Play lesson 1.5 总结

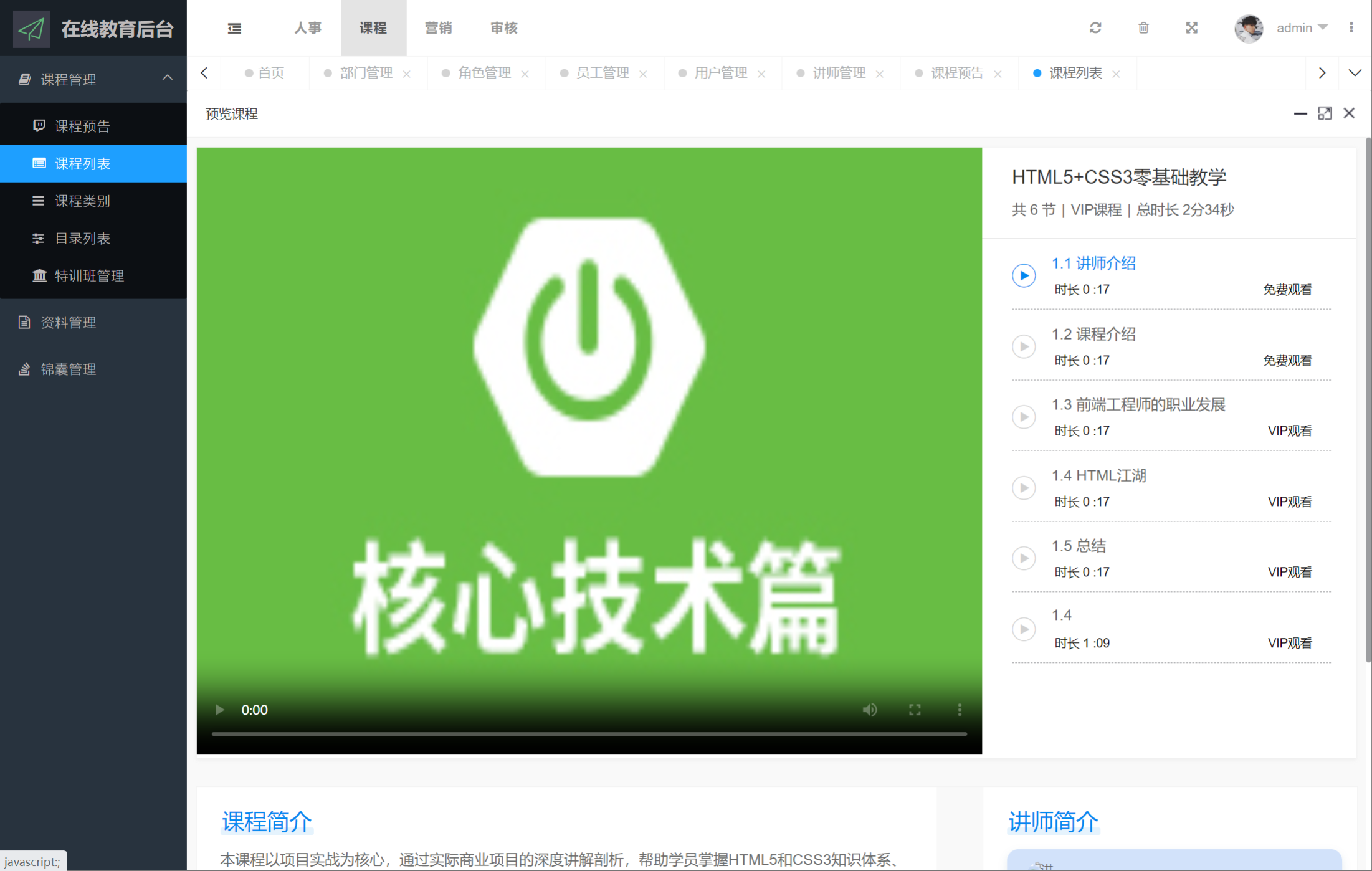(x=1024, y=558)
